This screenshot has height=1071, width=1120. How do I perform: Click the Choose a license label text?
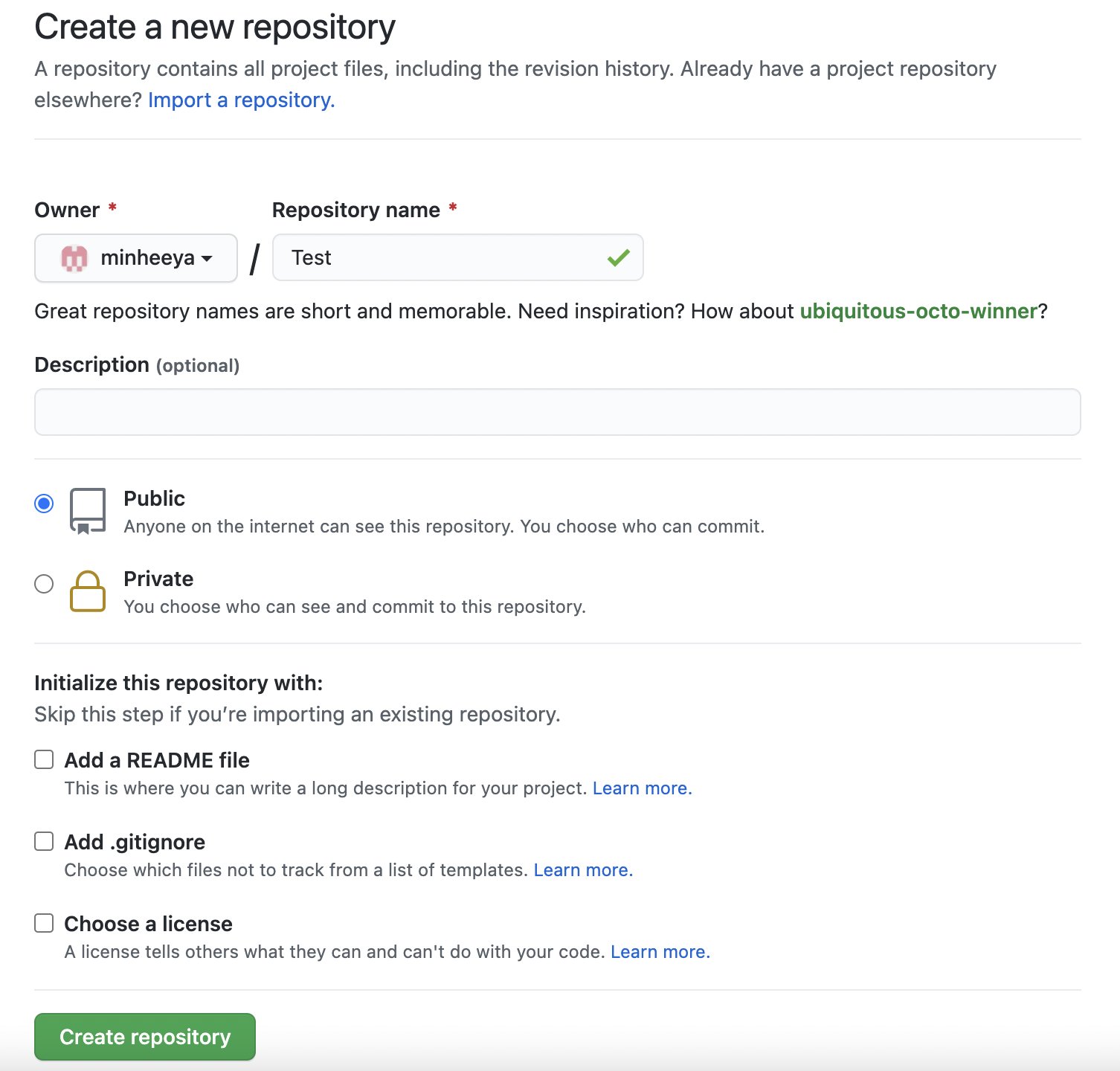(x=148, y=924)
